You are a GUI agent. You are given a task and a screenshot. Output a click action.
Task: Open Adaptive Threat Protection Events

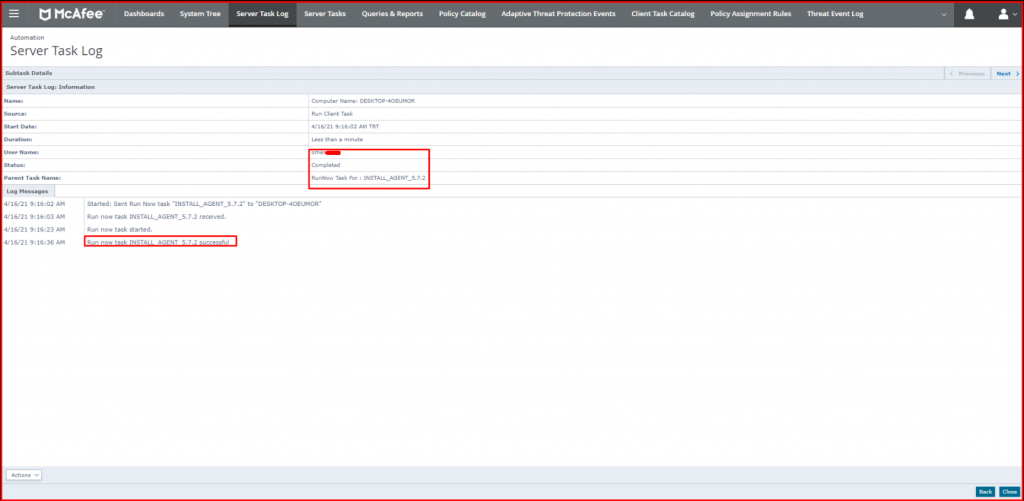tap(558, 14)
